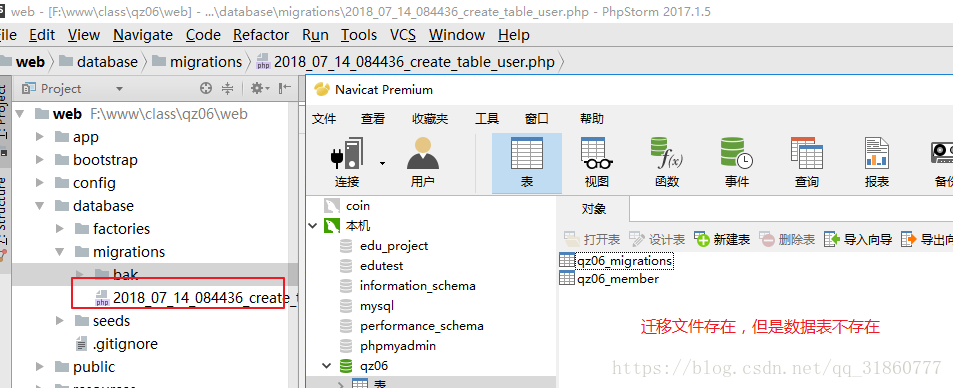Screen dimensions: 953x388
Task: Click the qz06_member table icon
Action: pos(566,279)
